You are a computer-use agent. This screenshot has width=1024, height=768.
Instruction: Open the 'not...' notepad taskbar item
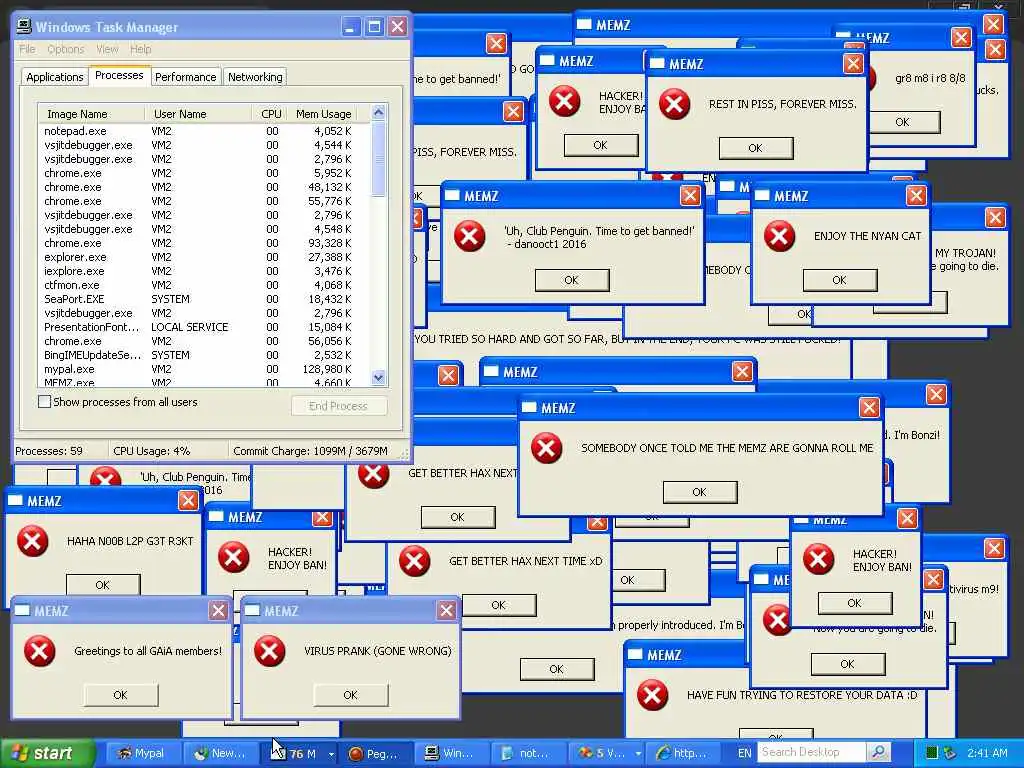[x=528, y=753]
